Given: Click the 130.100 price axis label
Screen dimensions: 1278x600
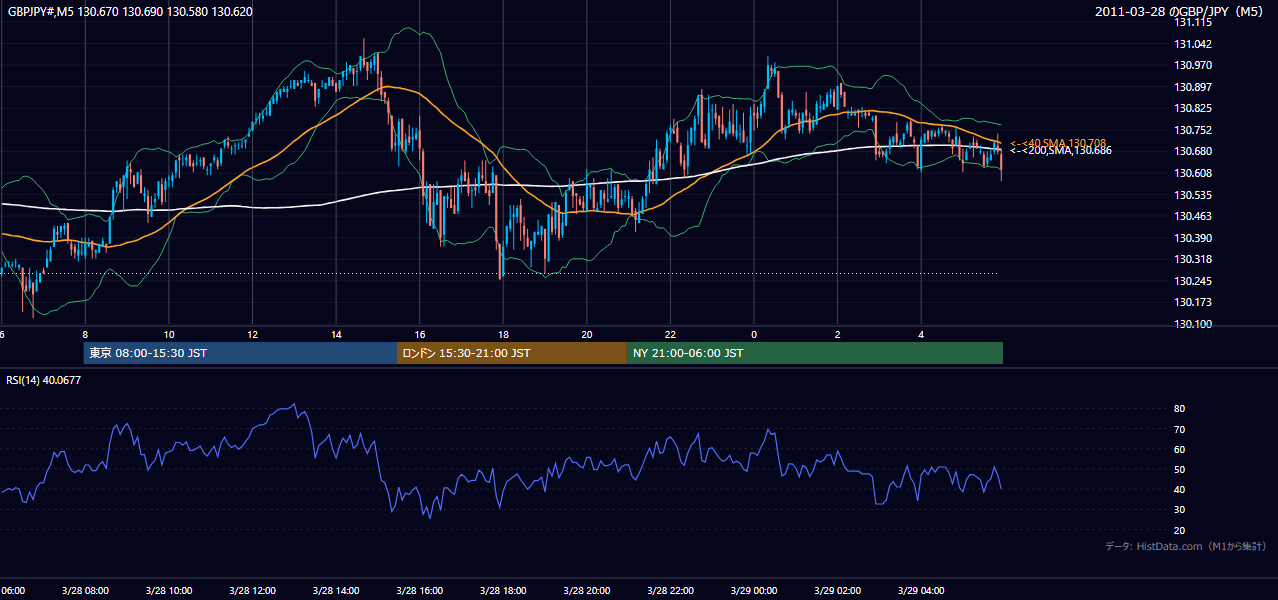Looking at the screenshot, I should [1192, 324].
